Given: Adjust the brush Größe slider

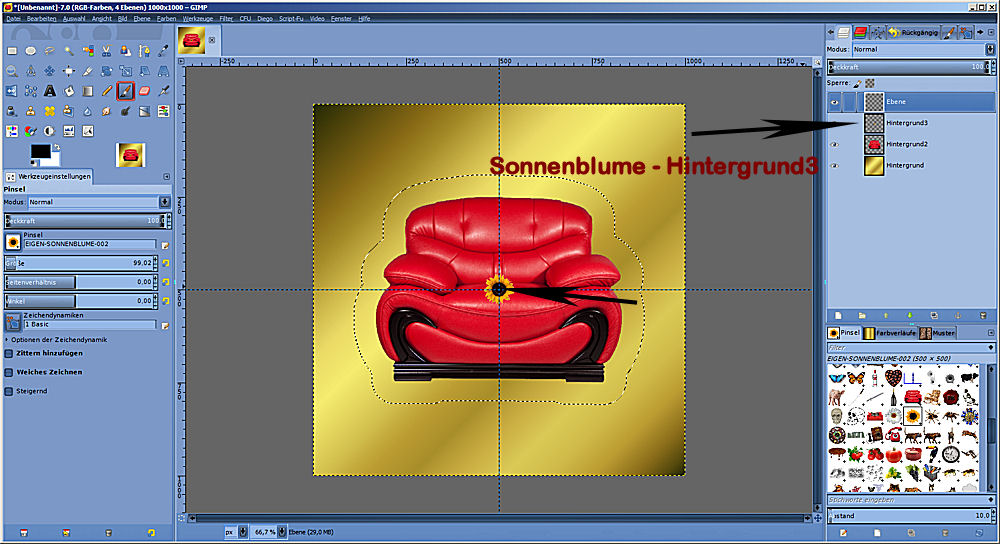Looking at the screenshot, I should tap(80, 263).
